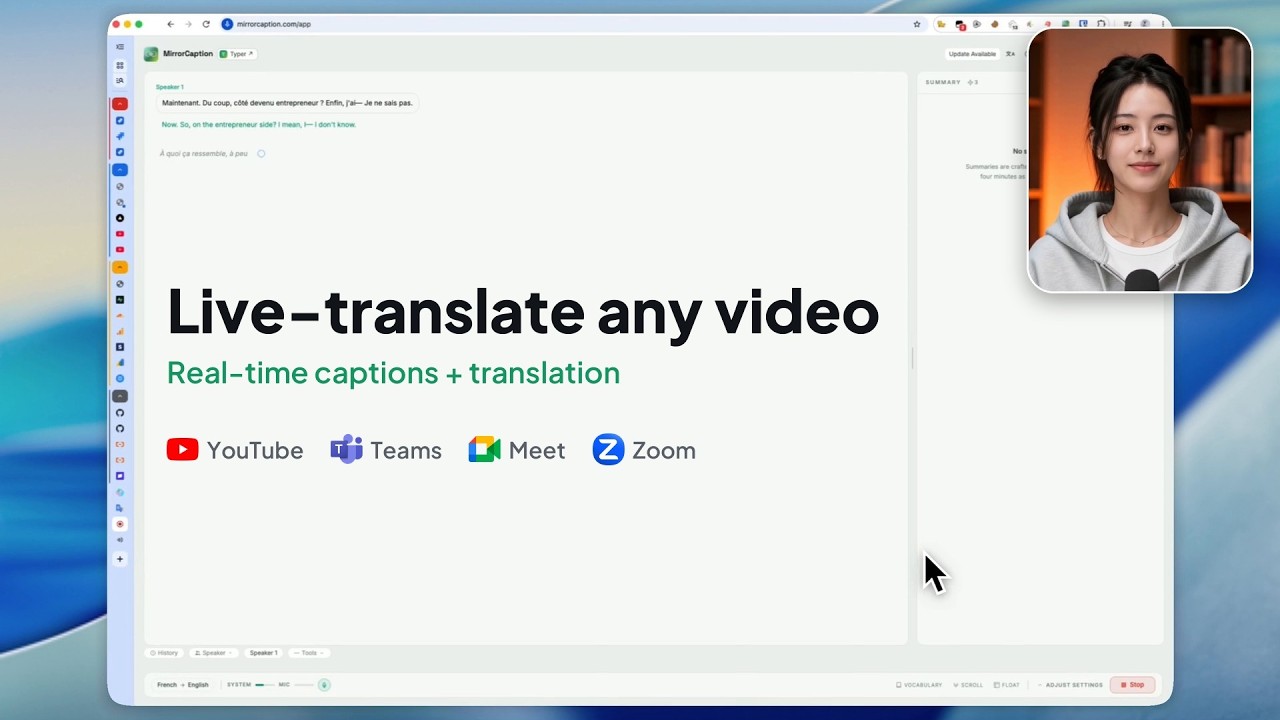The image size is (1280, 720).
Task: Select the red tab group icon in sidebar
Action: point(120,104)
